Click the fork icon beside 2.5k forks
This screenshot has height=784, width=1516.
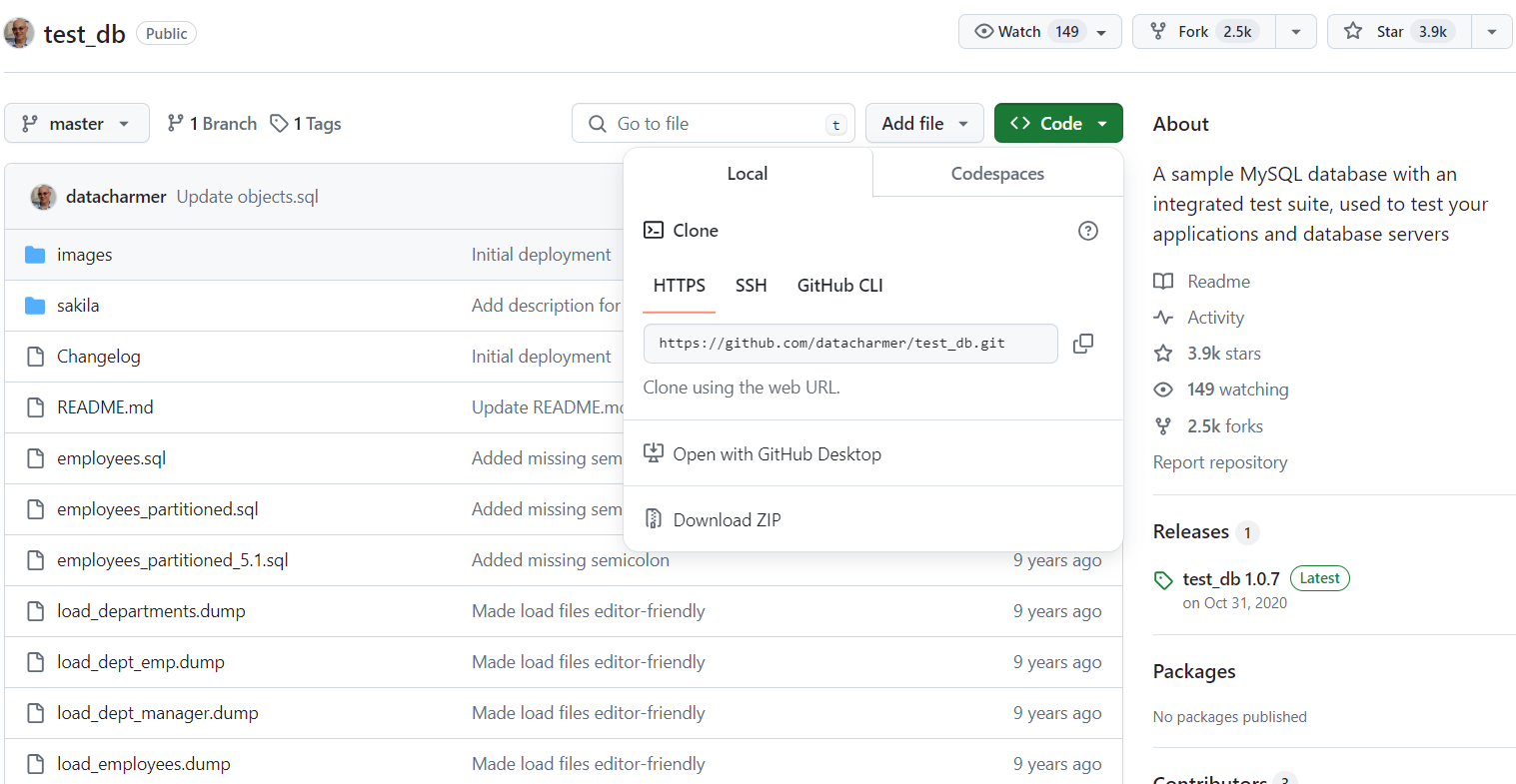pos(1163,426)
